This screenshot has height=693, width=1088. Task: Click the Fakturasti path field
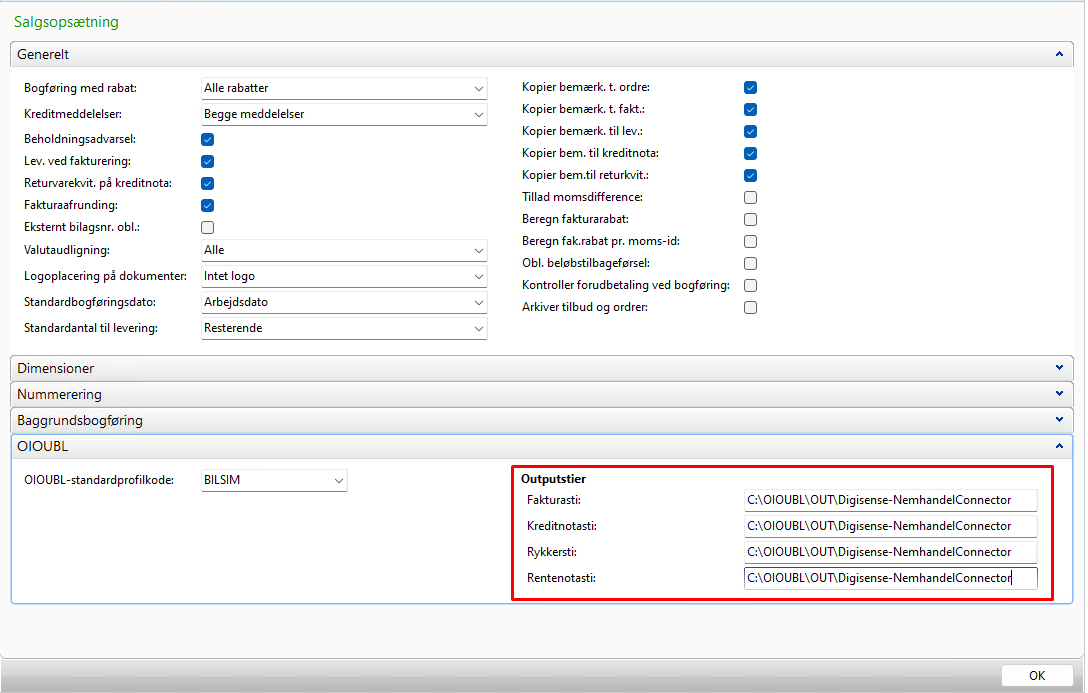click(890, 500)
